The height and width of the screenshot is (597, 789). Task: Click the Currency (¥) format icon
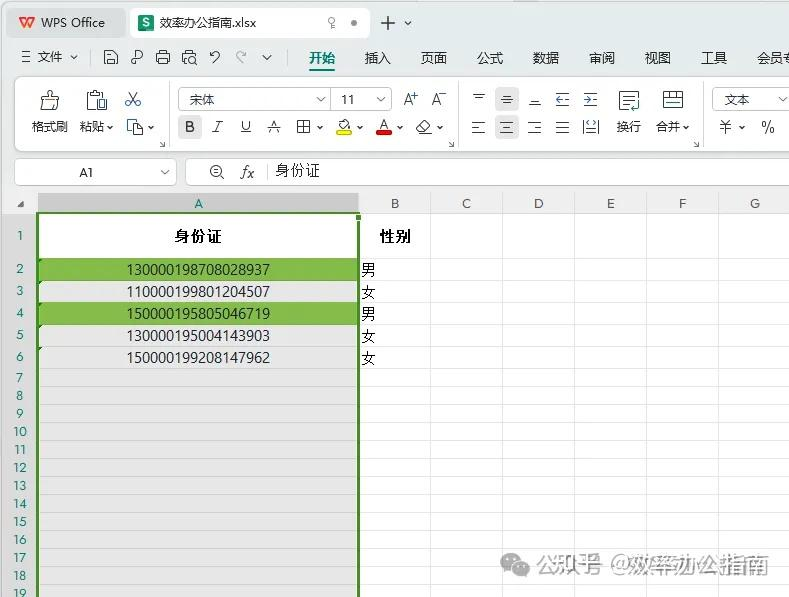pos(725,127)
